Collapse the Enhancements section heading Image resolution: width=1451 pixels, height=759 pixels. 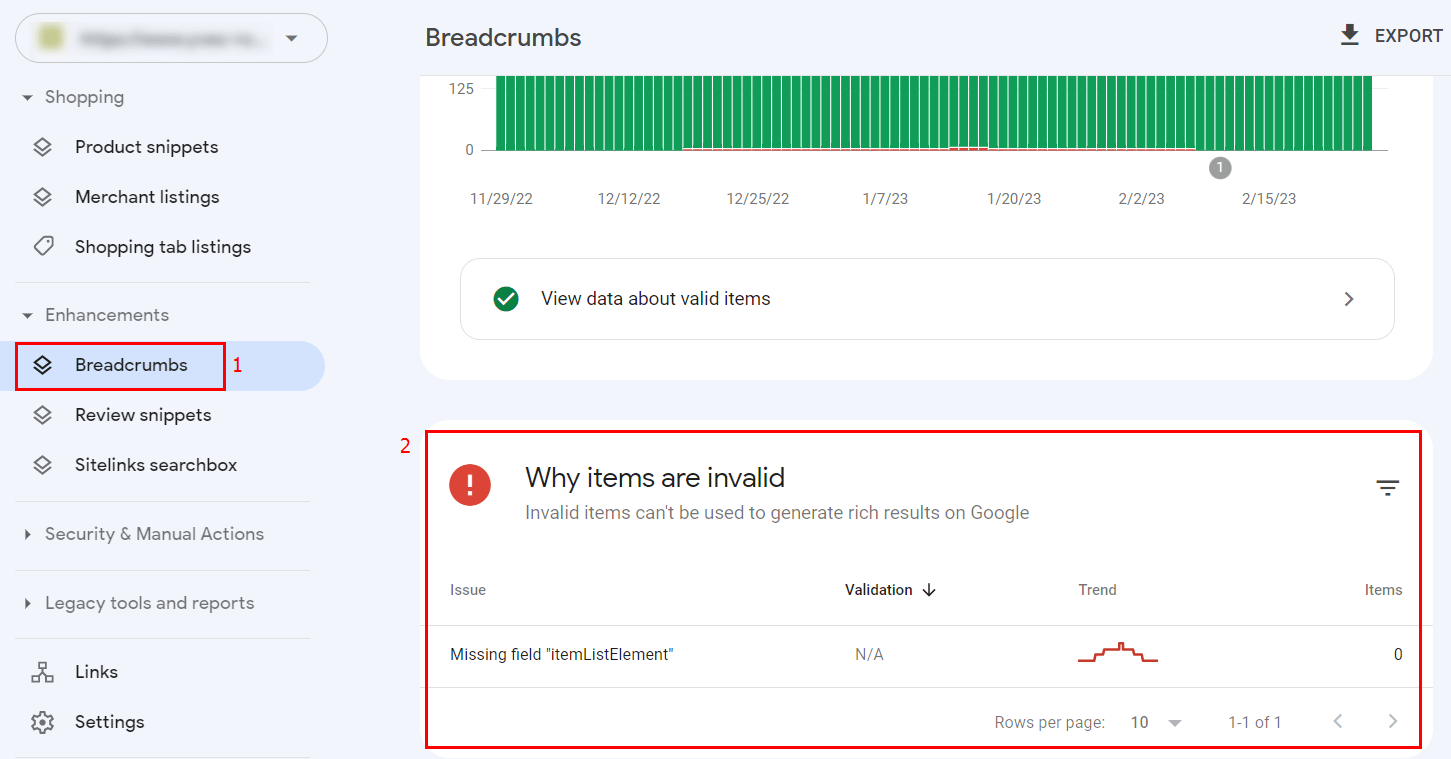click(27, 314)
